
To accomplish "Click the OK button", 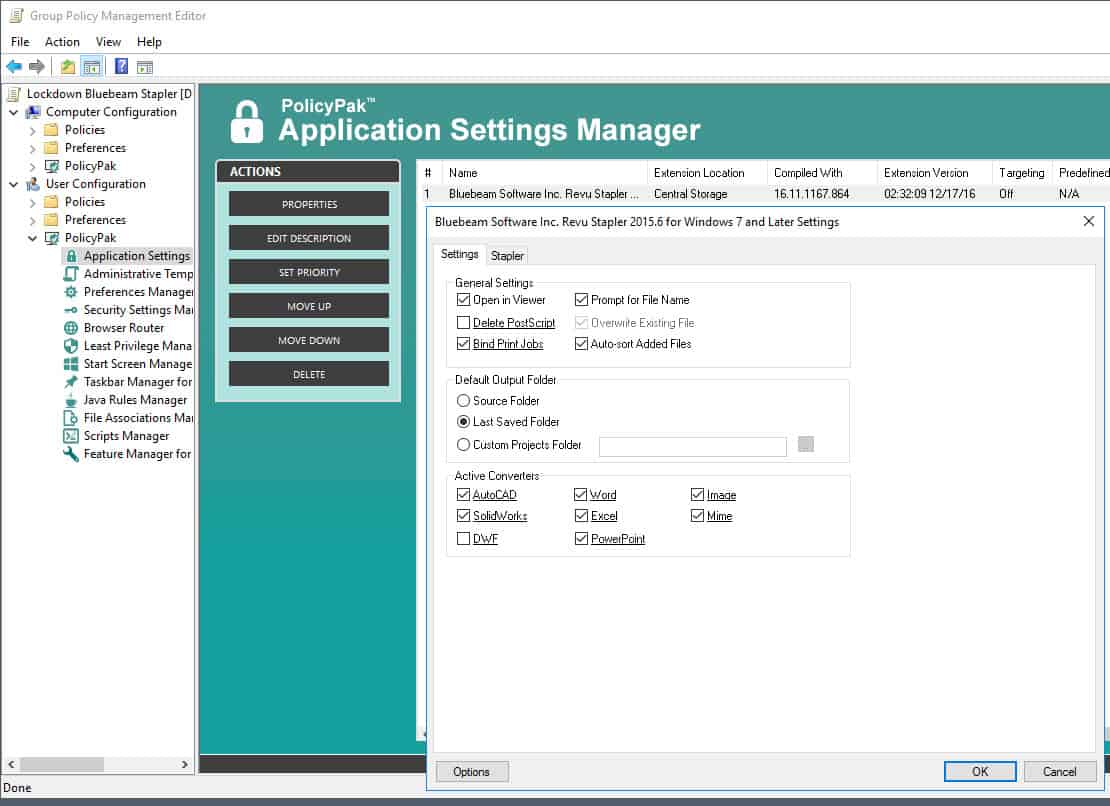I will 980,771.
